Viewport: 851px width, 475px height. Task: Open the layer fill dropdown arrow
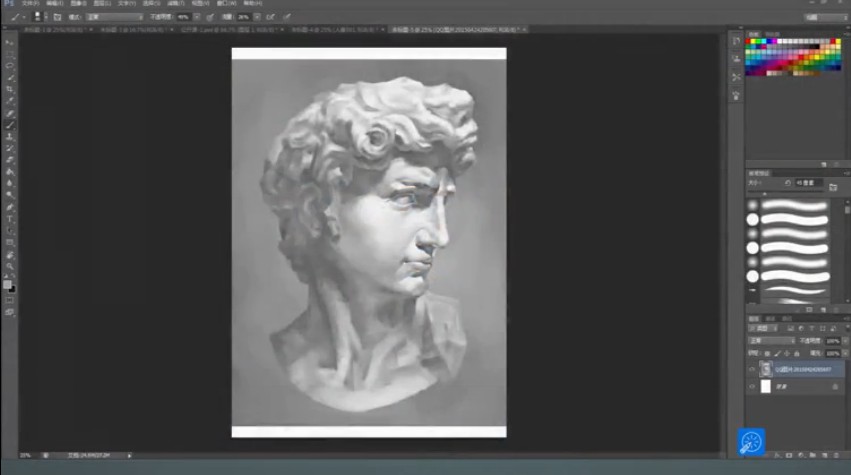pyautogui.click(x=846, y=353)
